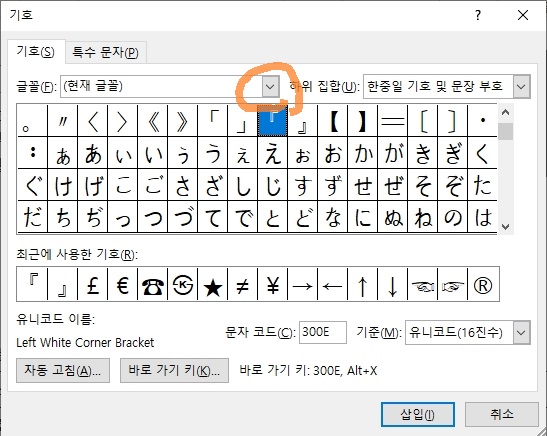Select hiragana あ in the grid

(x=92, y=153)
